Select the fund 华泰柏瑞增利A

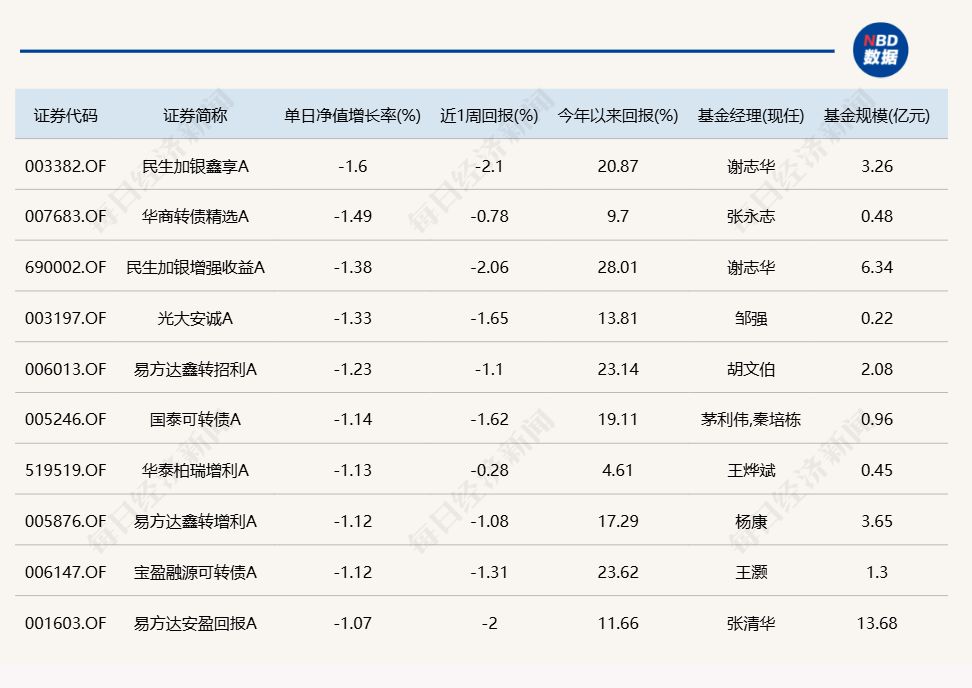[x=195, y=470]
